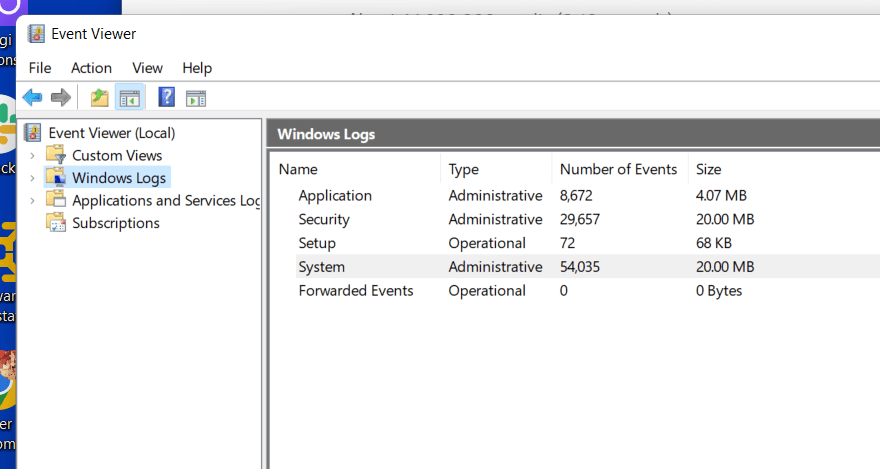
Task: Open the View menu
Action: click(148, 68)
